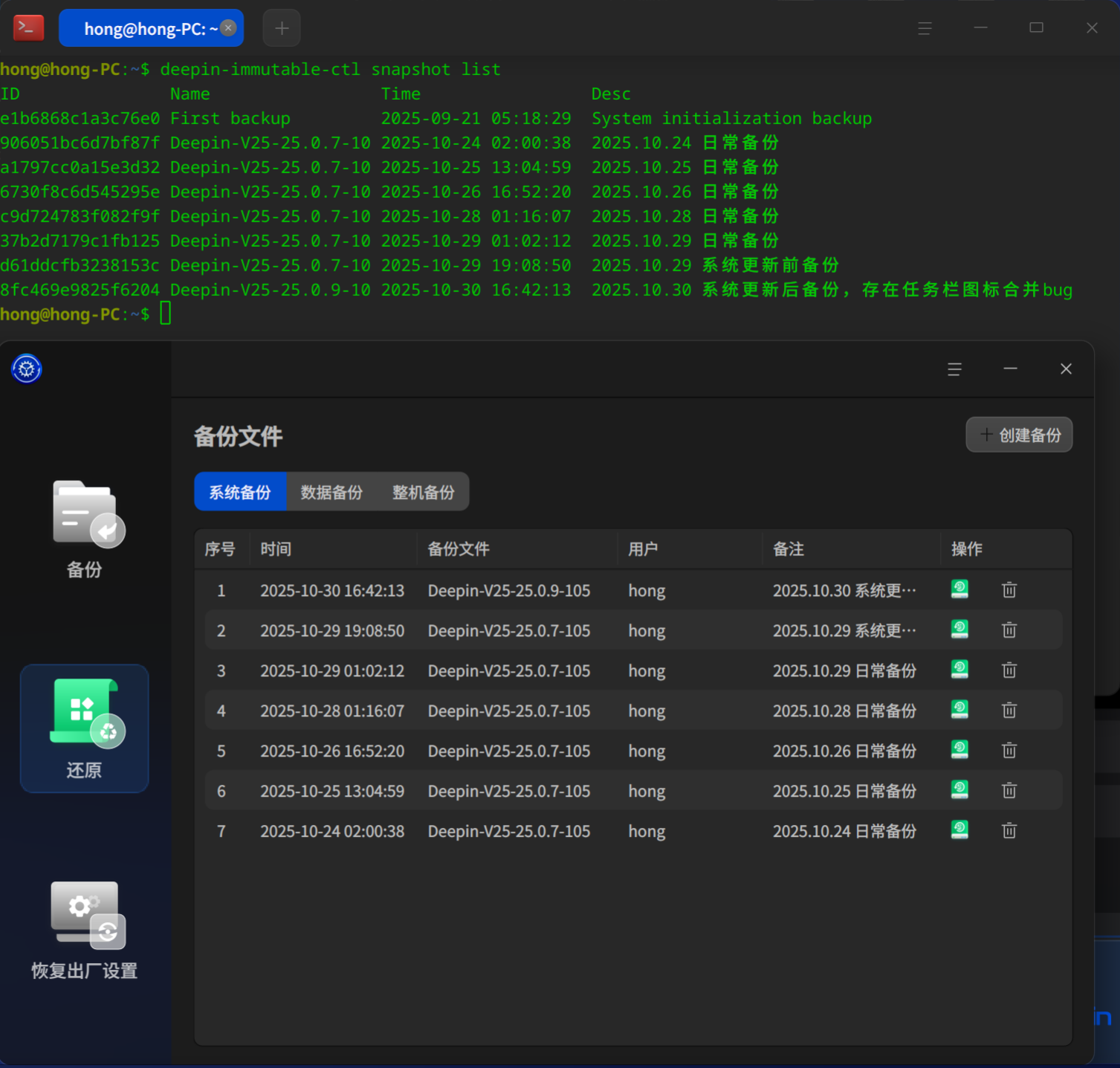Click the terminal command 'deepin-immutable-ctl snapshot list'
This screenshot has width=1120, height=1068.
coord(330,69)
